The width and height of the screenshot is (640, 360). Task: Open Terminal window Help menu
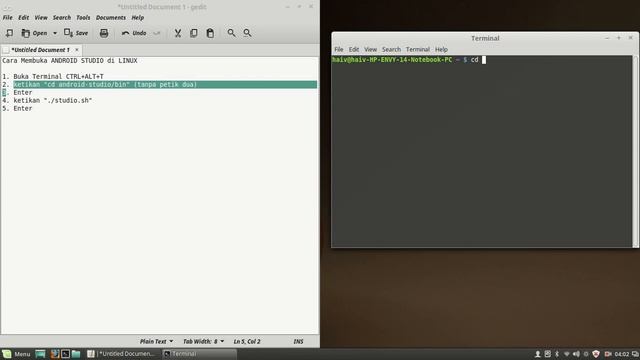[x=441, y=49]
